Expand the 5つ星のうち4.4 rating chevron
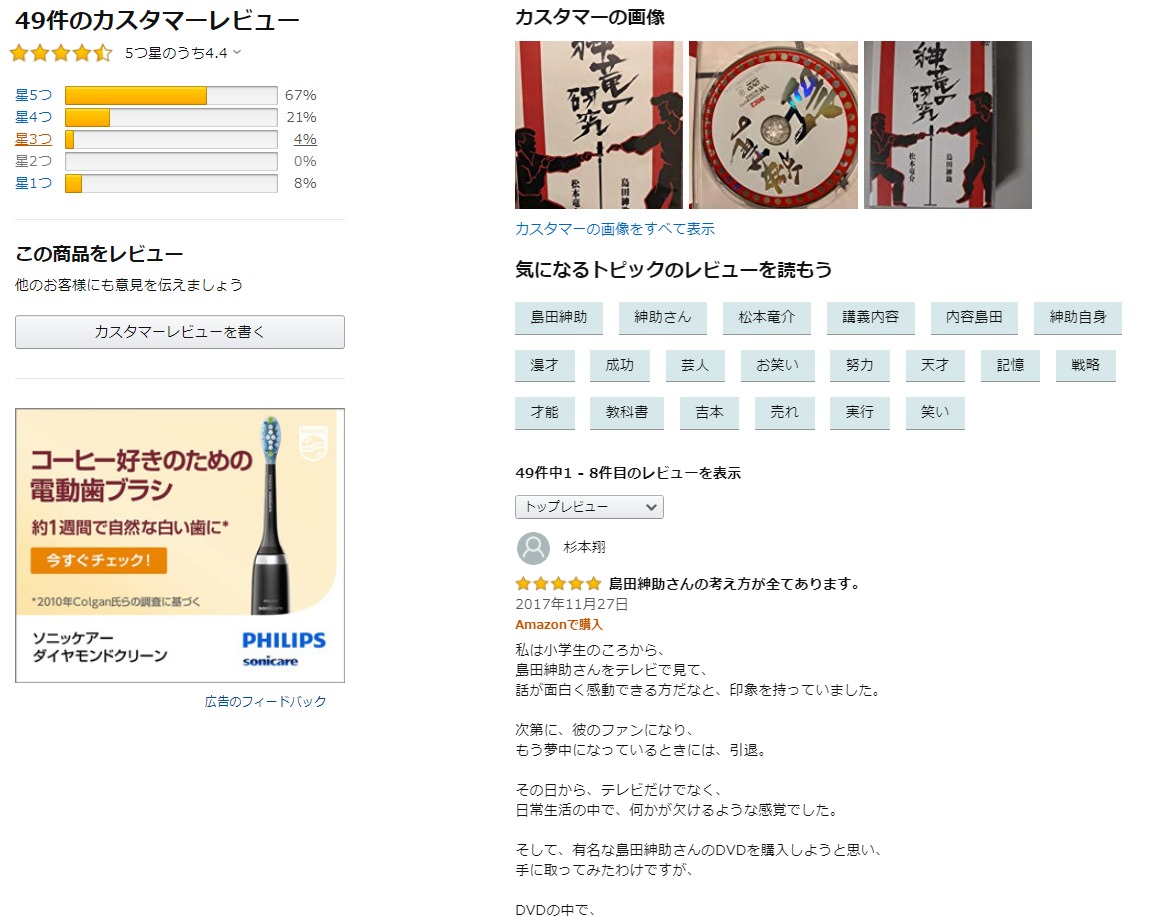The width and height of the screenshot is (1151, 917). pos(236,52)
